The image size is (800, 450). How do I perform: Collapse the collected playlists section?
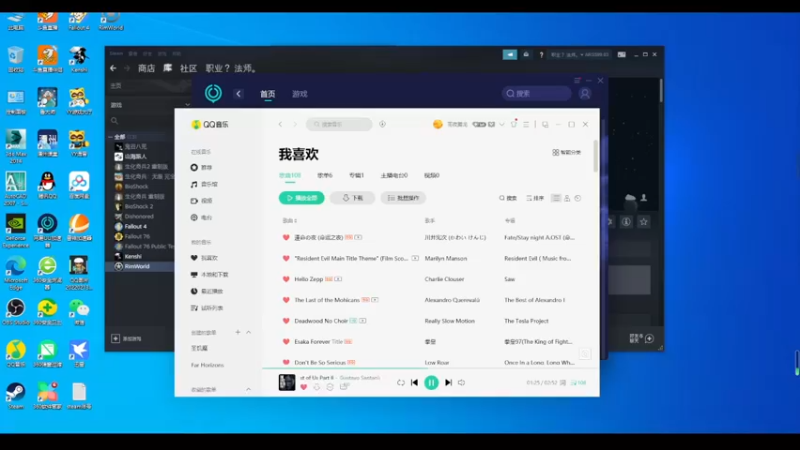pos(248,389)
